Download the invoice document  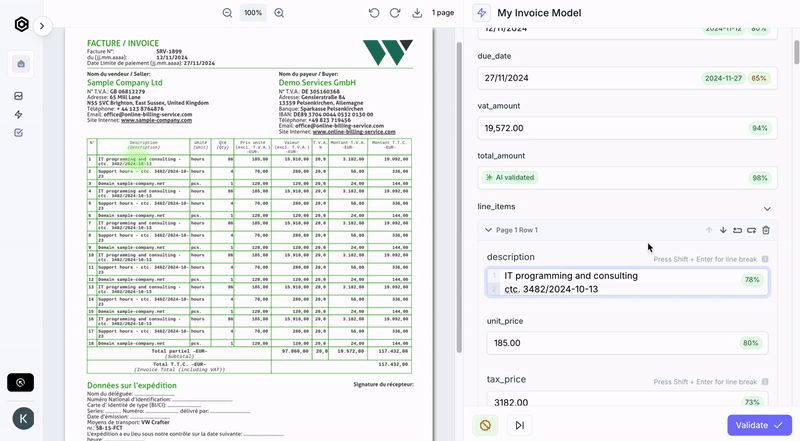pyautogui.click(x=417, y=13)
